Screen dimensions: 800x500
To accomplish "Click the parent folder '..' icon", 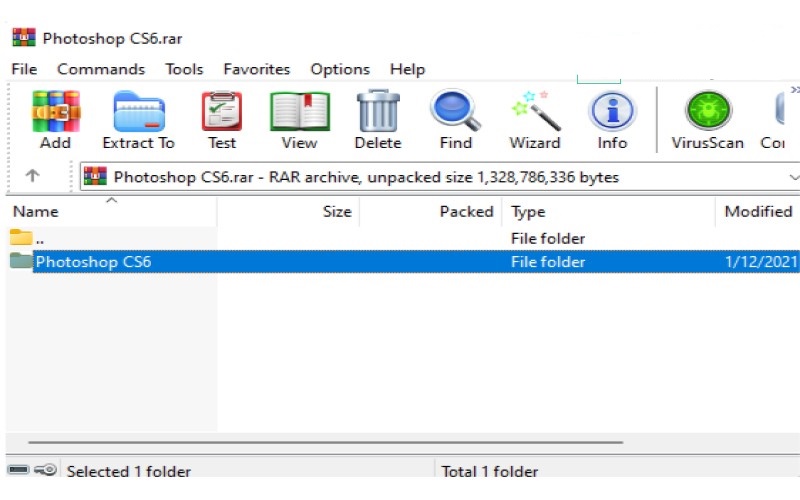I will coord(20,237).
